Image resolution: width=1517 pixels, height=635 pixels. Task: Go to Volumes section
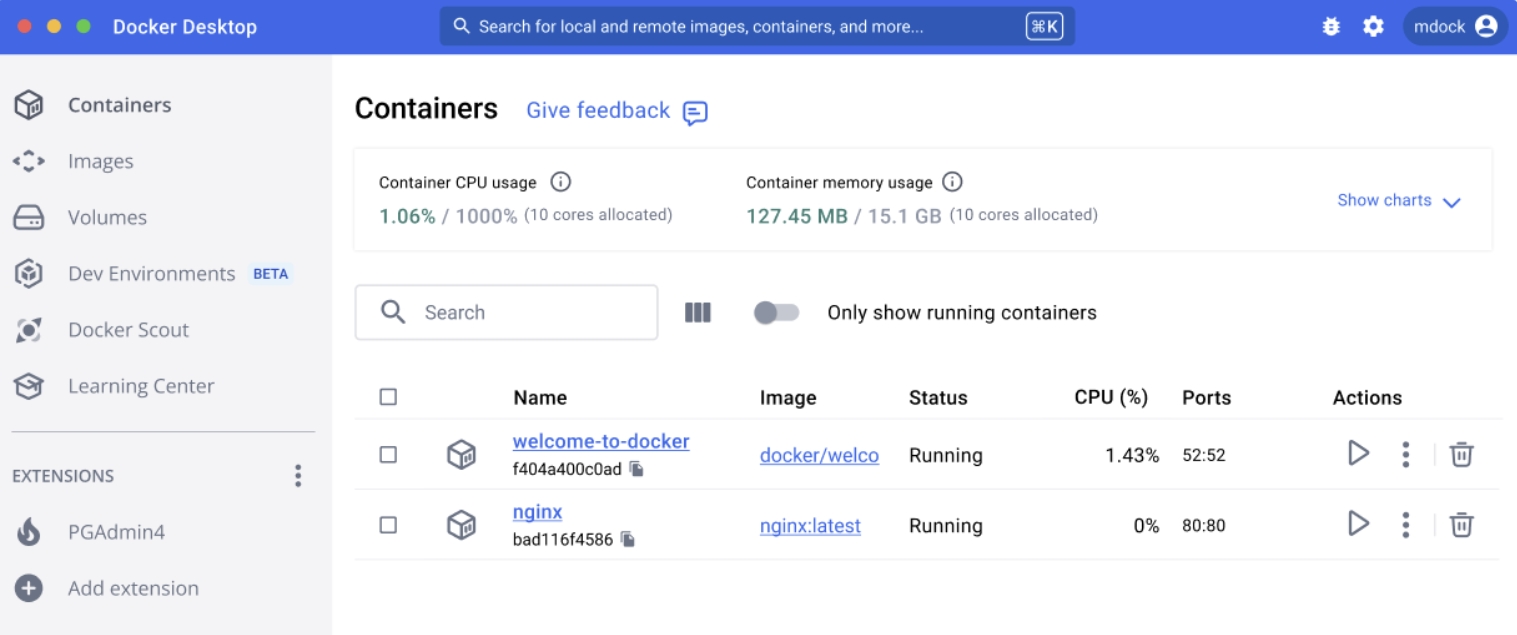107,217
